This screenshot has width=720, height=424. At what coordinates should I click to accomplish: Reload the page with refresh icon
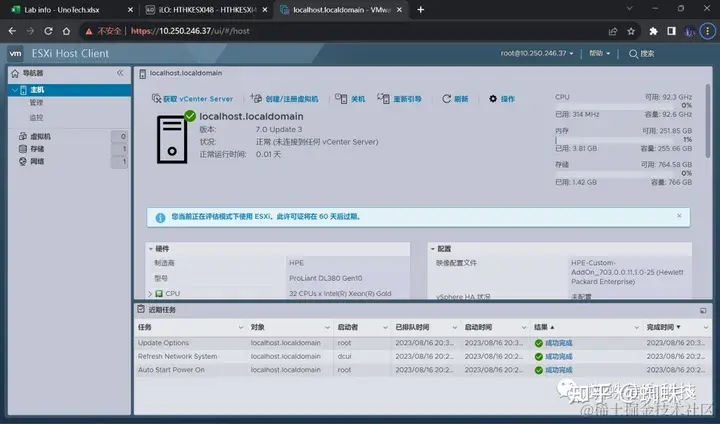point(48,31)
